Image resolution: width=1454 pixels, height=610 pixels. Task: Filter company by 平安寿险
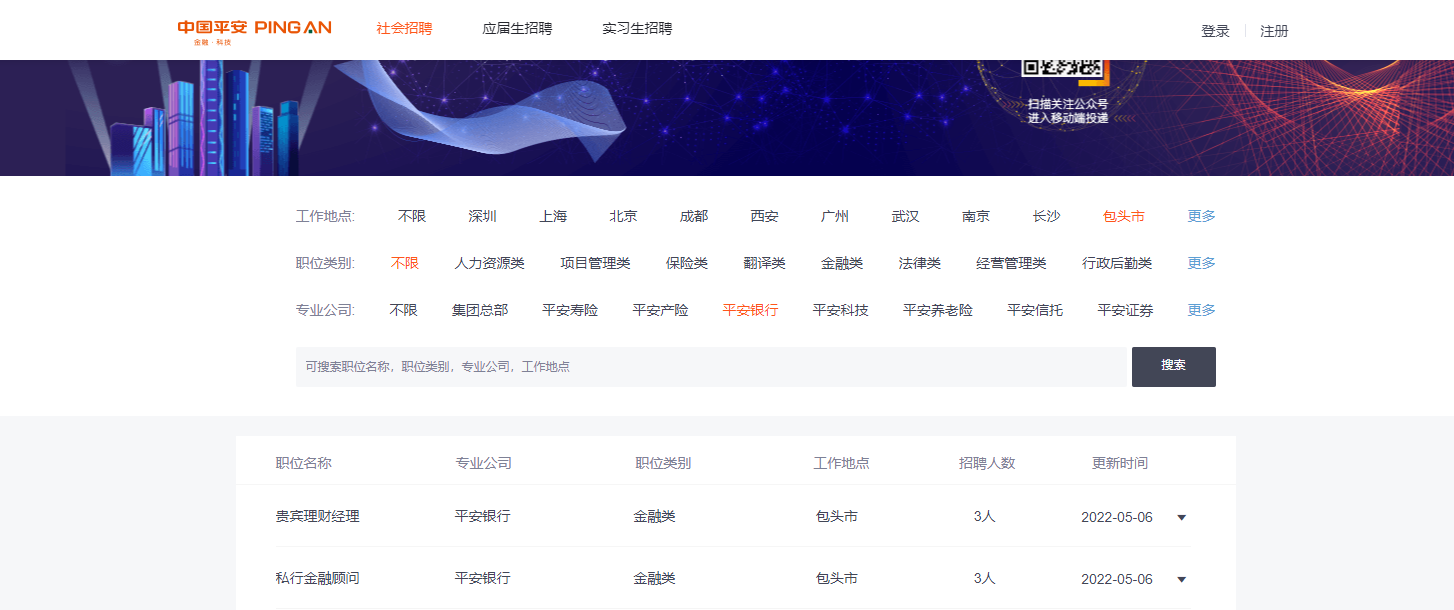pos(570,310)
